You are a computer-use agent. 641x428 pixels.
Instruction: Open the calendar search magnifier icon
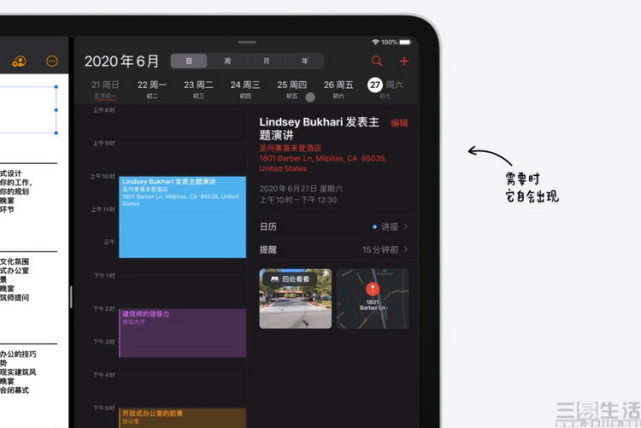(x=377, y=61)
